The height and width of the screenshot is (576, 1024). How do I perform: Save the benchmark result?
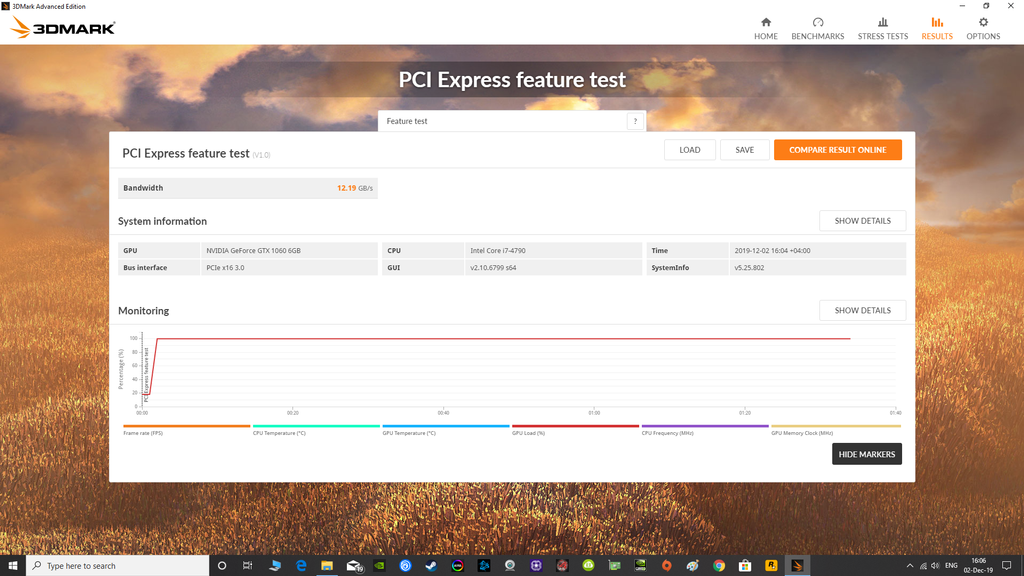744,150
